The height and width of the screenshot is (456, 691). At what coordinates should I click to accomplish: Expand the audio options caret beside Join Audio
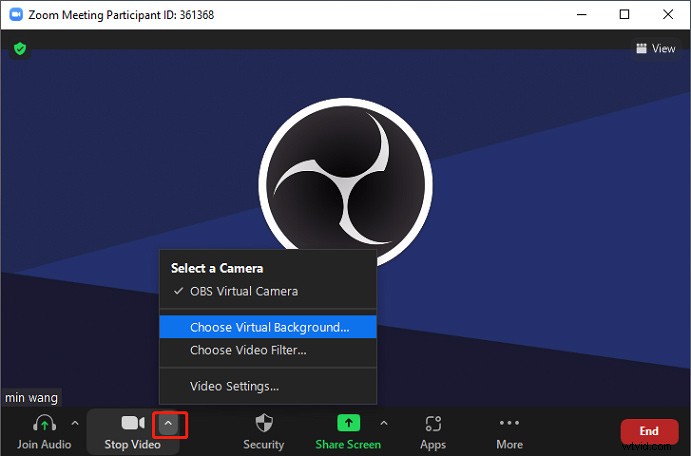[75, 423]
